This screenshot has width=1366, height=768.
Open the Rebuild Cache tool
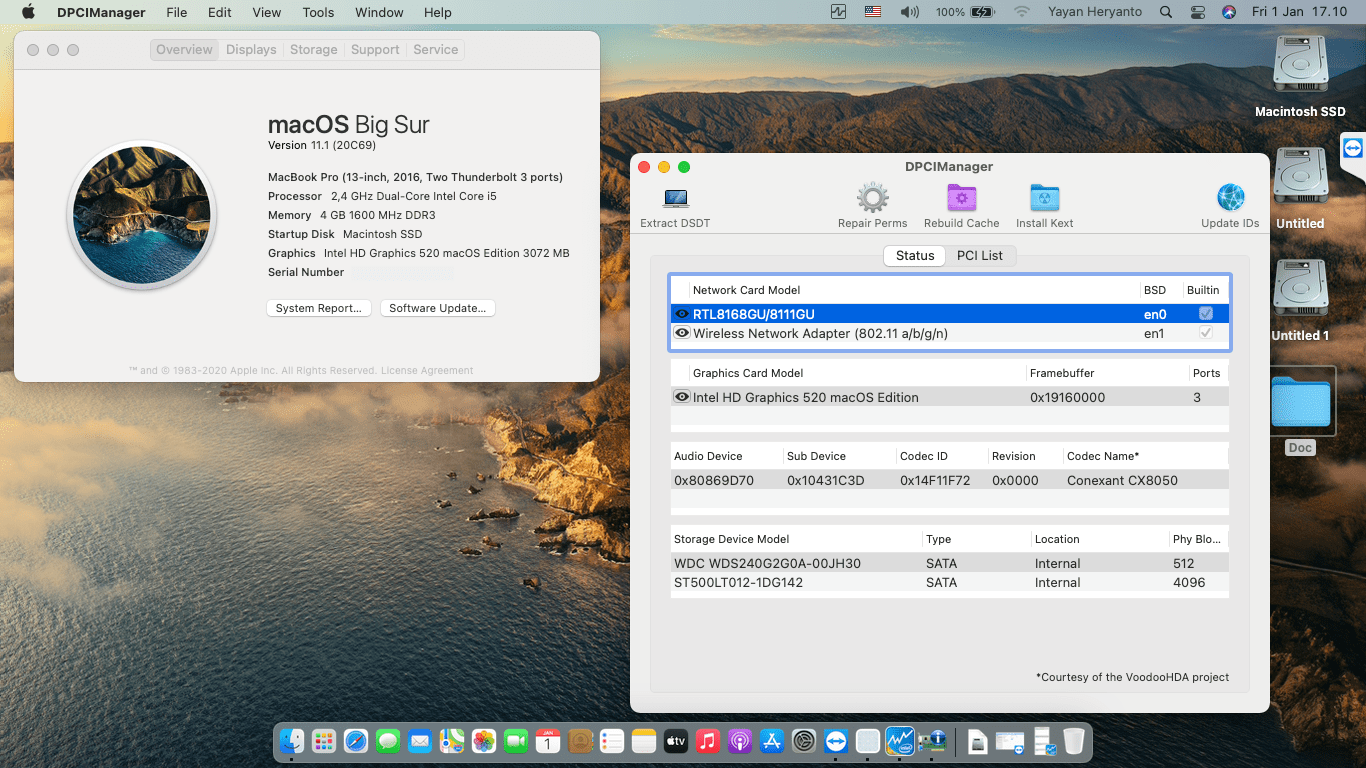click(961, 198)
